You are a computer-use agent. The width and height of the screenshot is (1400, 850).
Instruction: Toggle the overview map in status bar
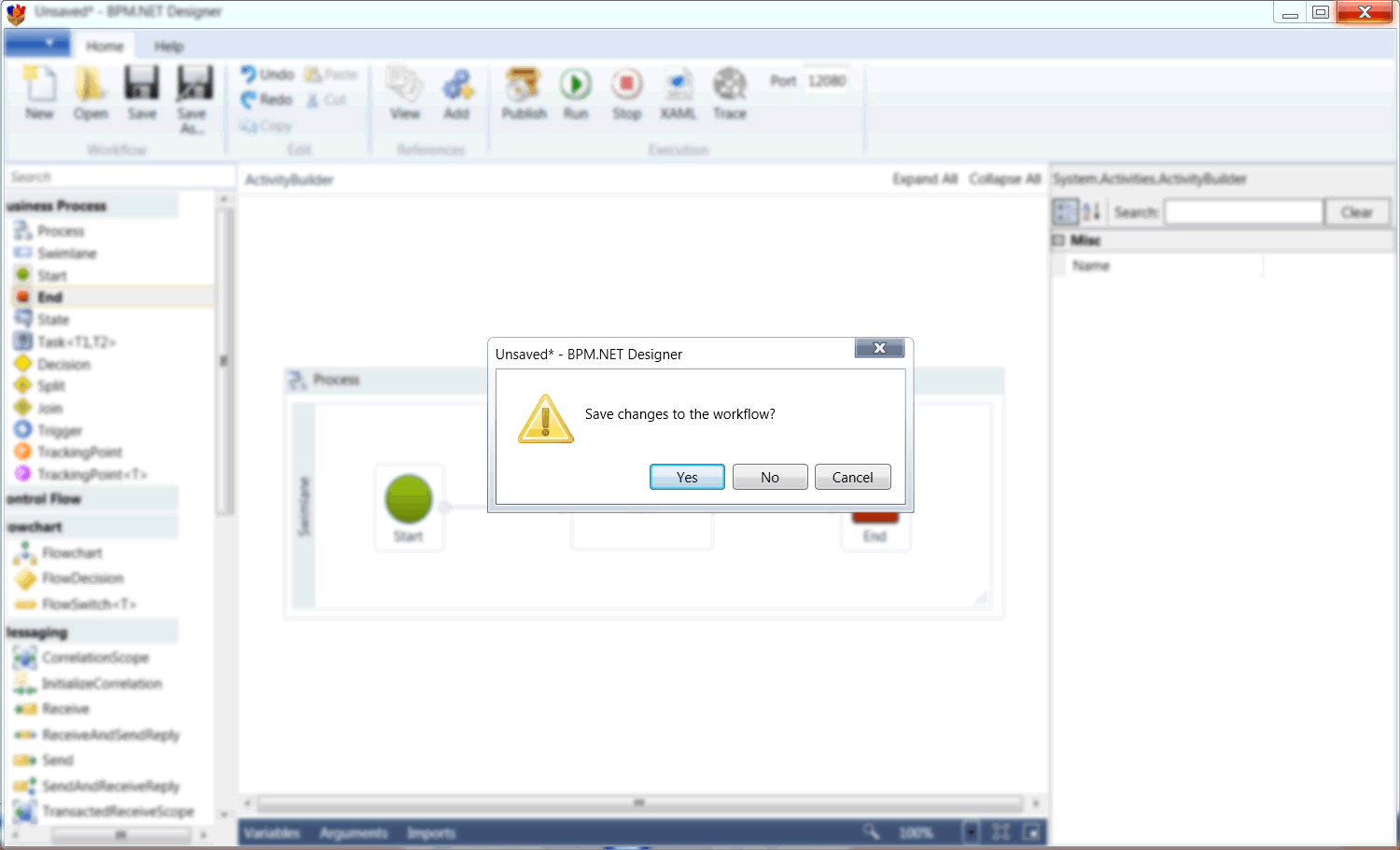pyautogui.click(x=1032, y=832)
